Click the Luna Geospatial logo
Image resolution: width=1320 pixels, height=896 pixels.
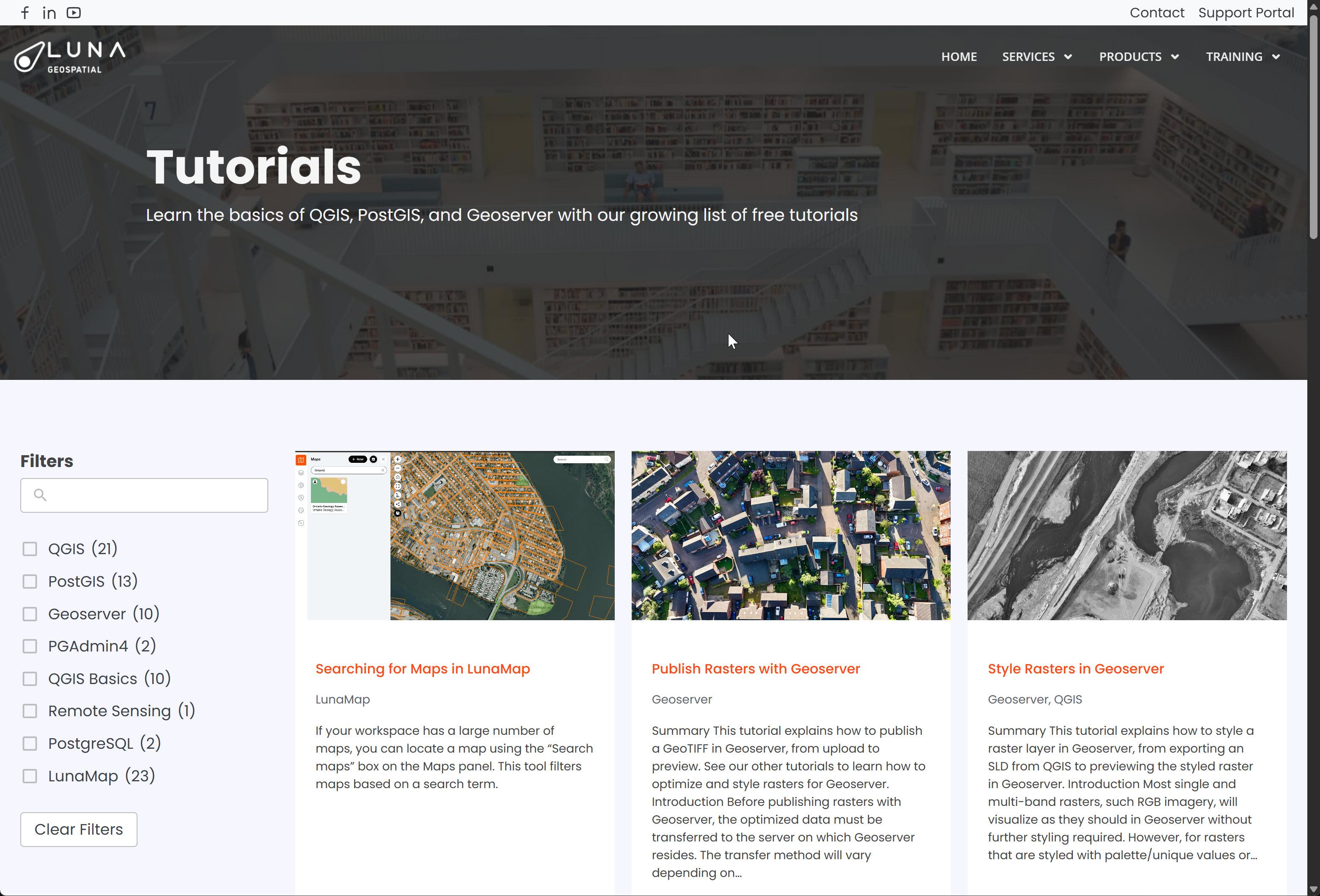tap(70, 57)
